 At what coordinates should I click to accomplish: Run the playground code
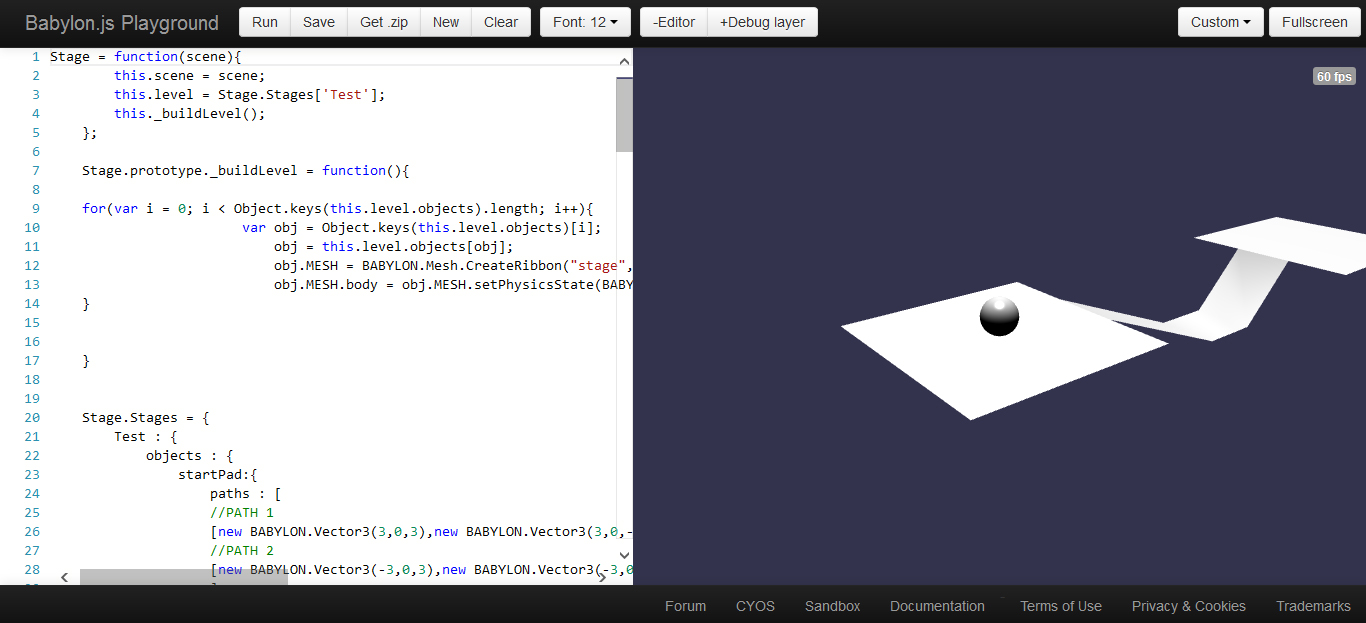(x=265, y=22)
